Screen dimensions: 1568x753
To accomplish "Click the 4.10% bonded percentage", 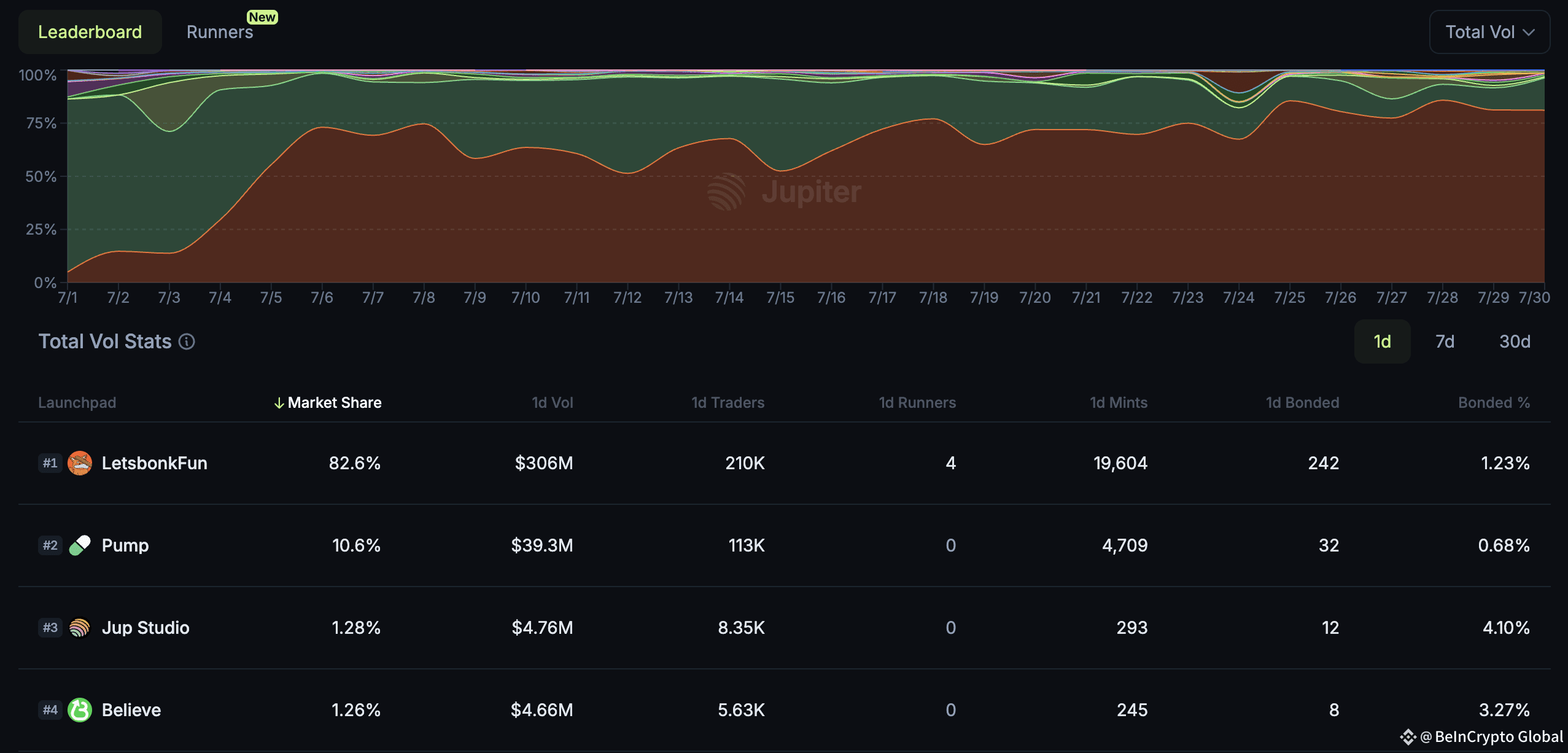I will pyautogui.click(x=1506, y=628).
